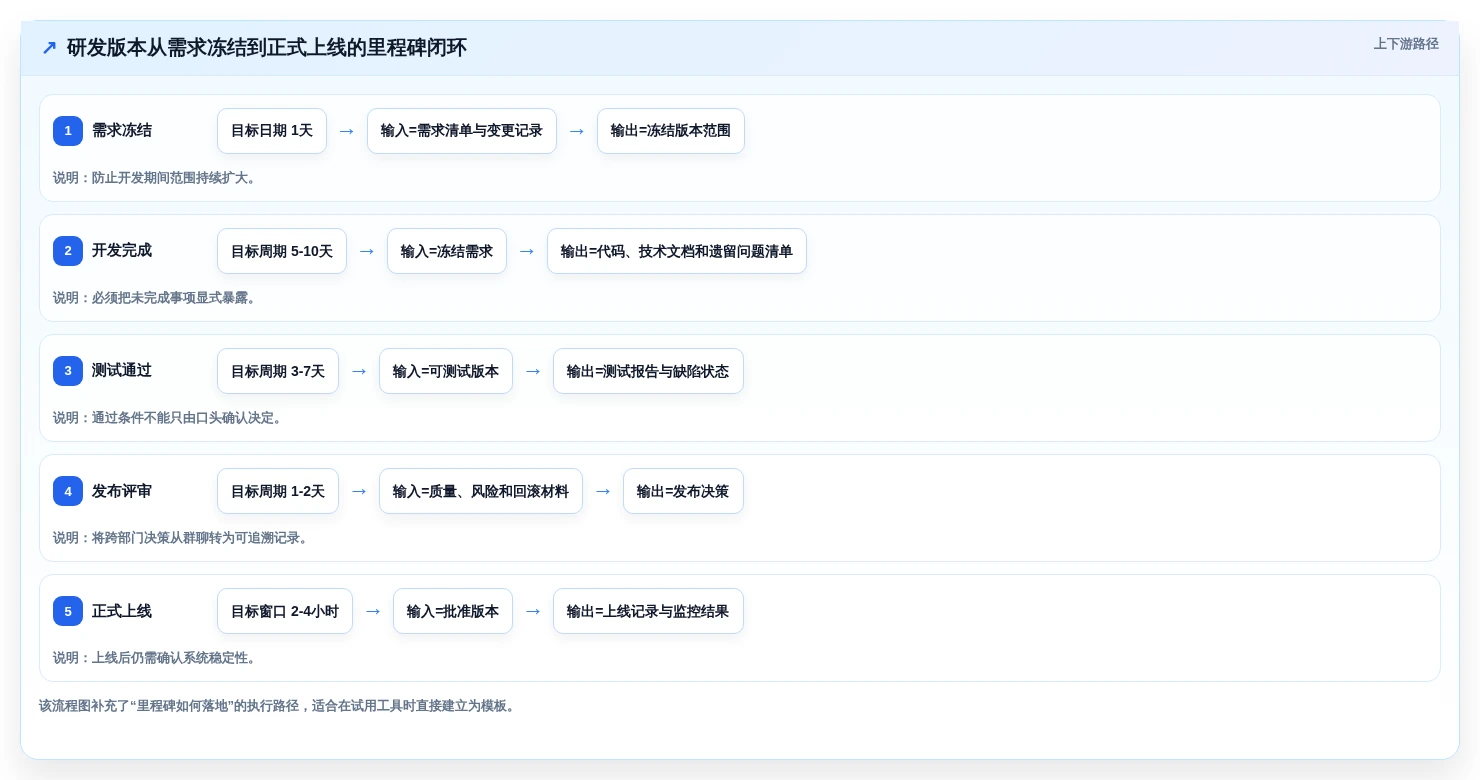
Task: Click the note 必须把未完成事项显式暴露
Action: click(x=157, y=298)
